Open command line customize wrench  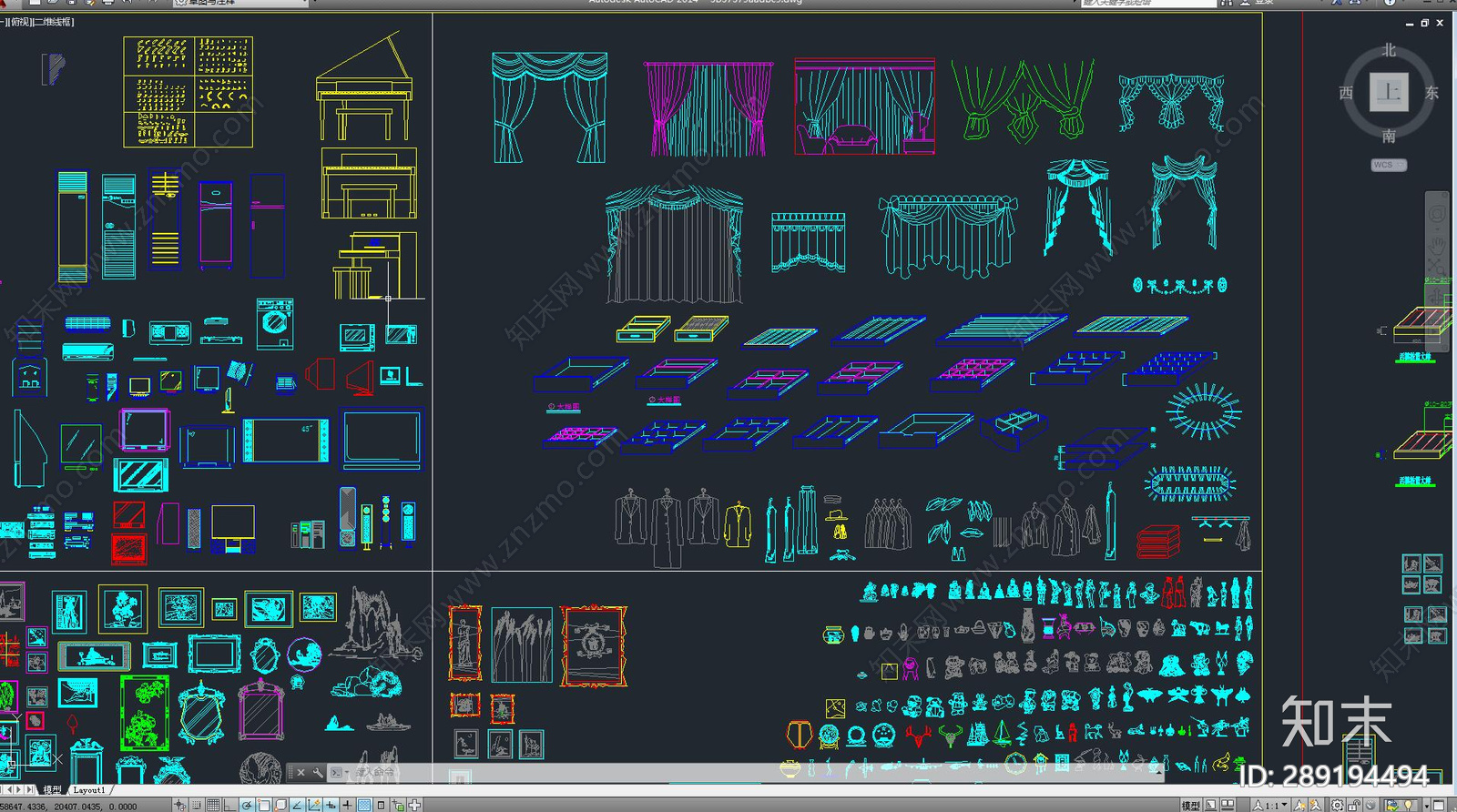(x=317, y=772)
